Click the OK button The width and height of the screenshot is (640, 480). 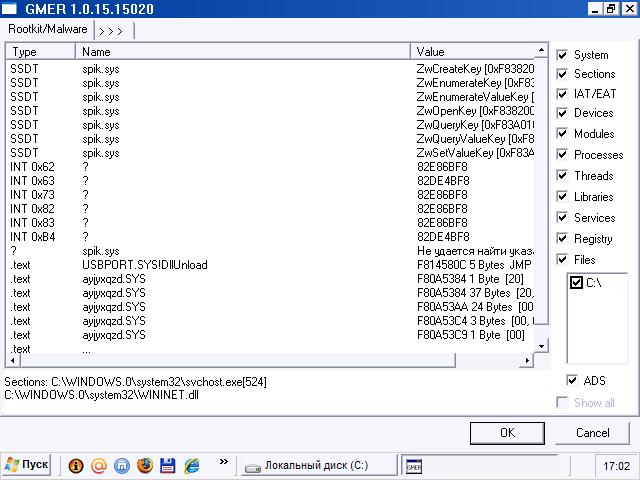507,433
